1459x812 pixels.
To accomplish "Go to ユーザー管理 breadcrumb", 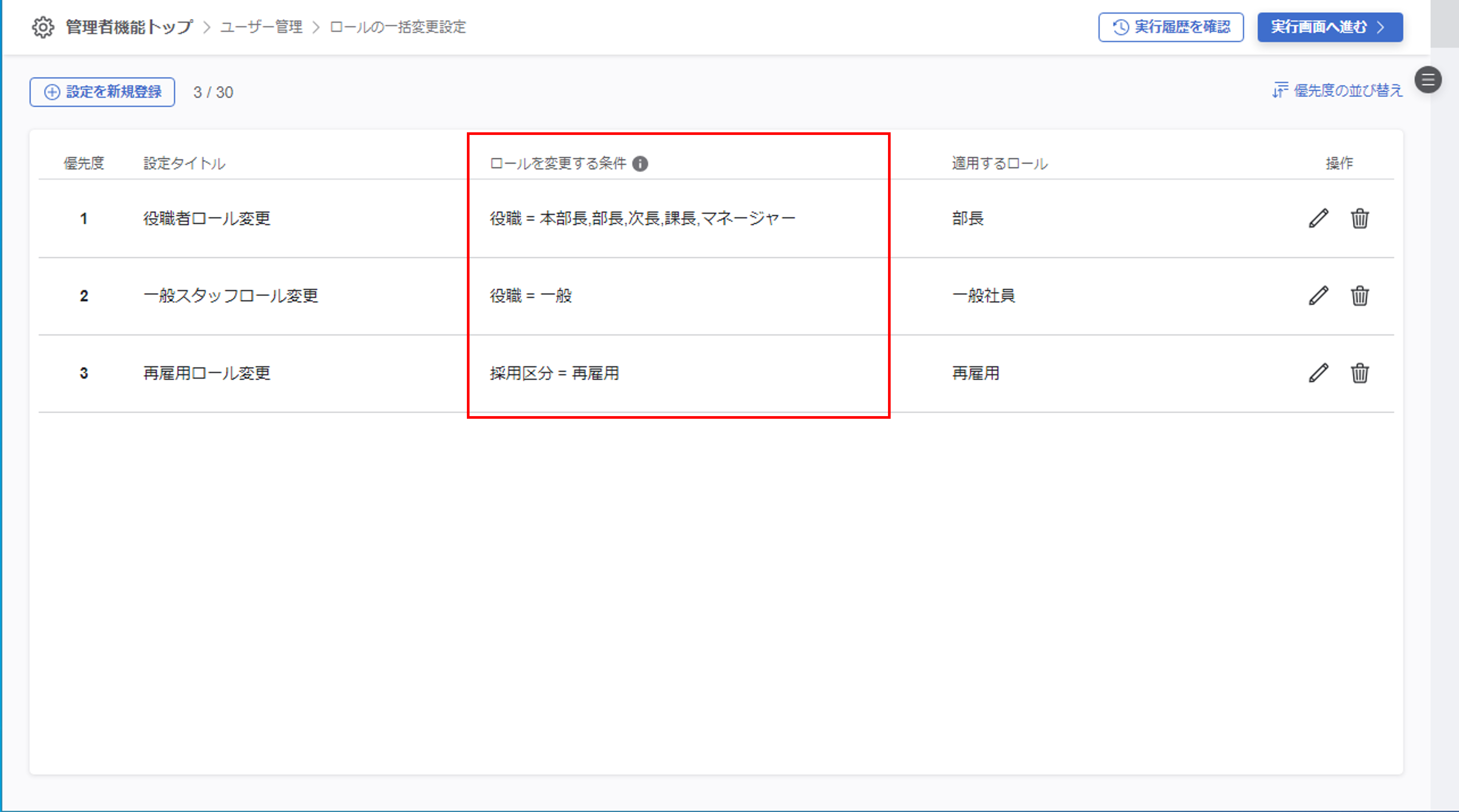I will tap(261, 27).
